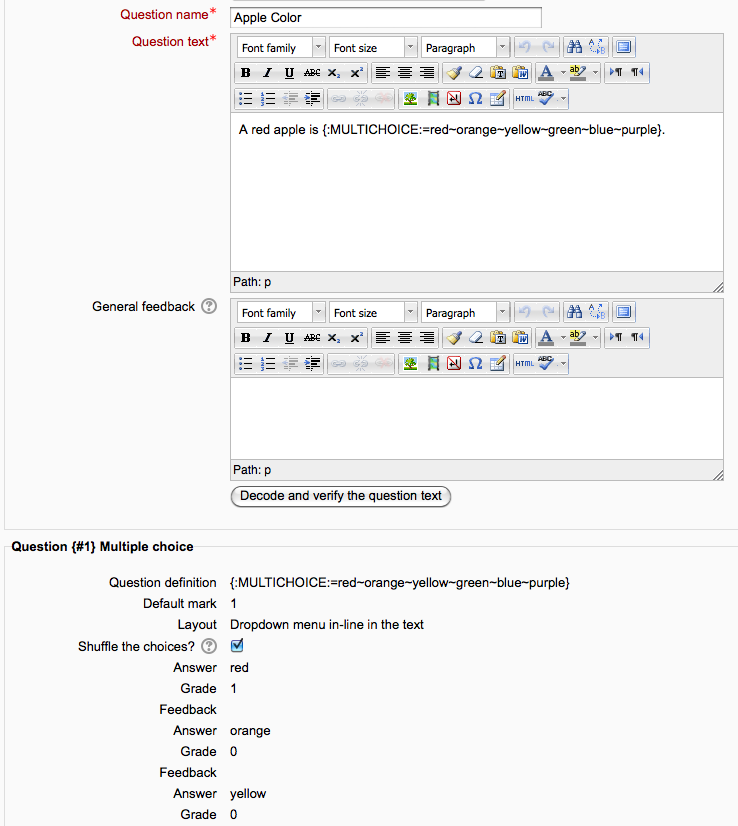The height and width of the screenshot is (826, 738).
Task: Apply subscript in Question text editor
Action: tap(334, 73)
